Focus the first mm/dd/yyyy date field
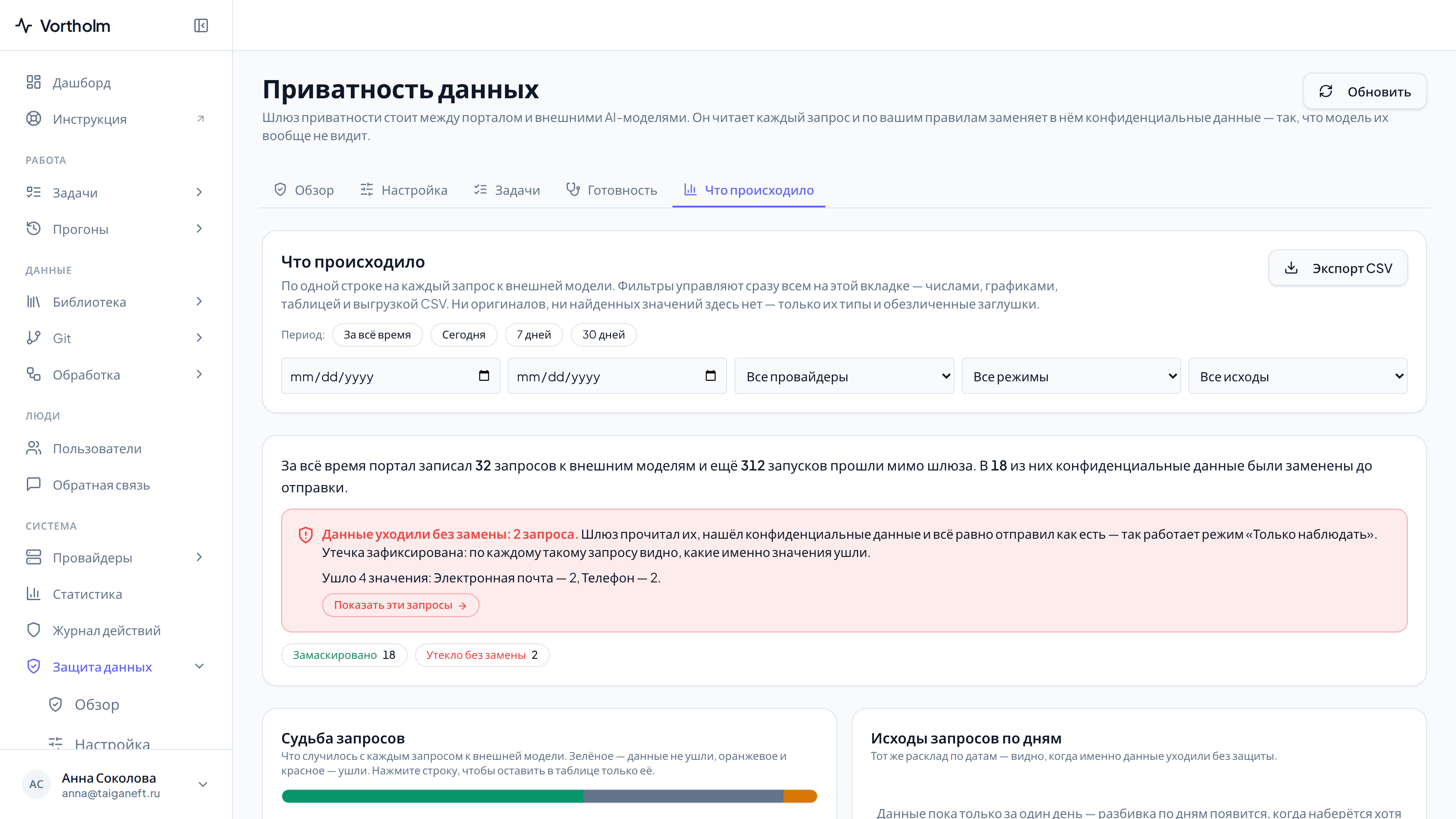The height and width of the screenshot is (819, 1456). coord(390,376)
